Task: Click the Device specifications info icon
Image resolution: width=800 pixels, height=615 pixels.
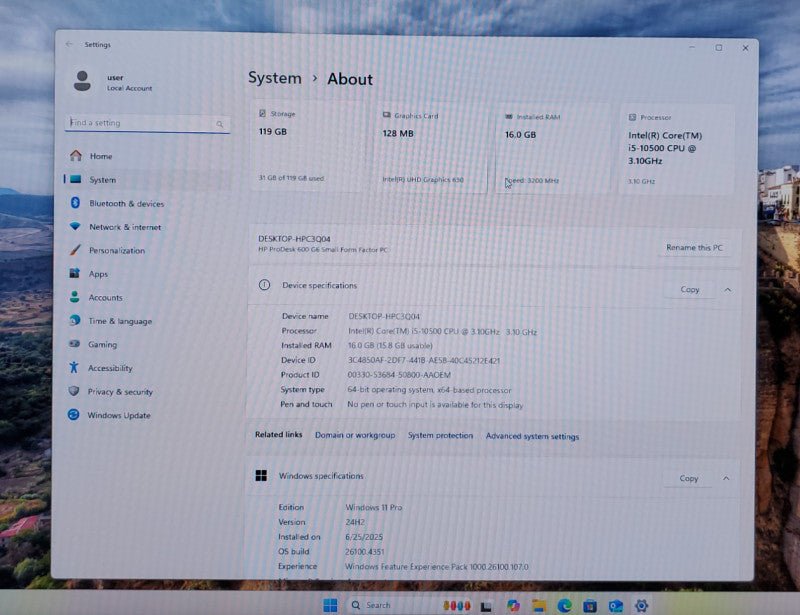Action: 264,285
